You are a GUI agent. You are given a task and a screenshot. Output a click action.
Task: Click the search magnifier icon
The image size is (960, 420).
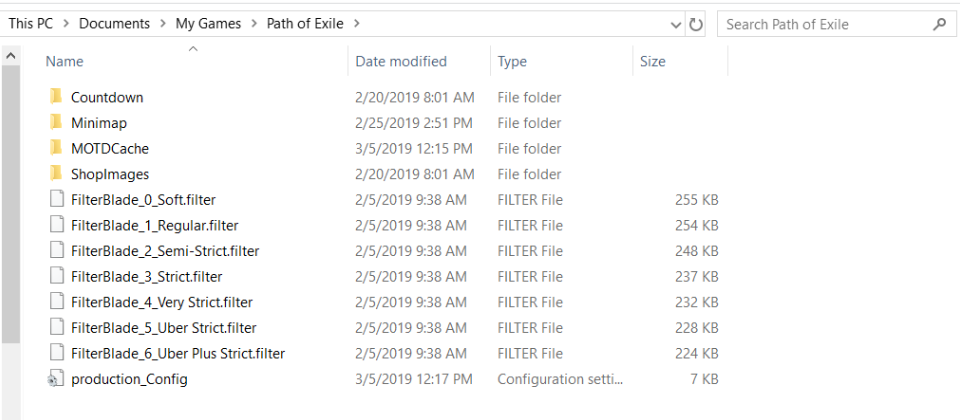[x=939, y=24]
